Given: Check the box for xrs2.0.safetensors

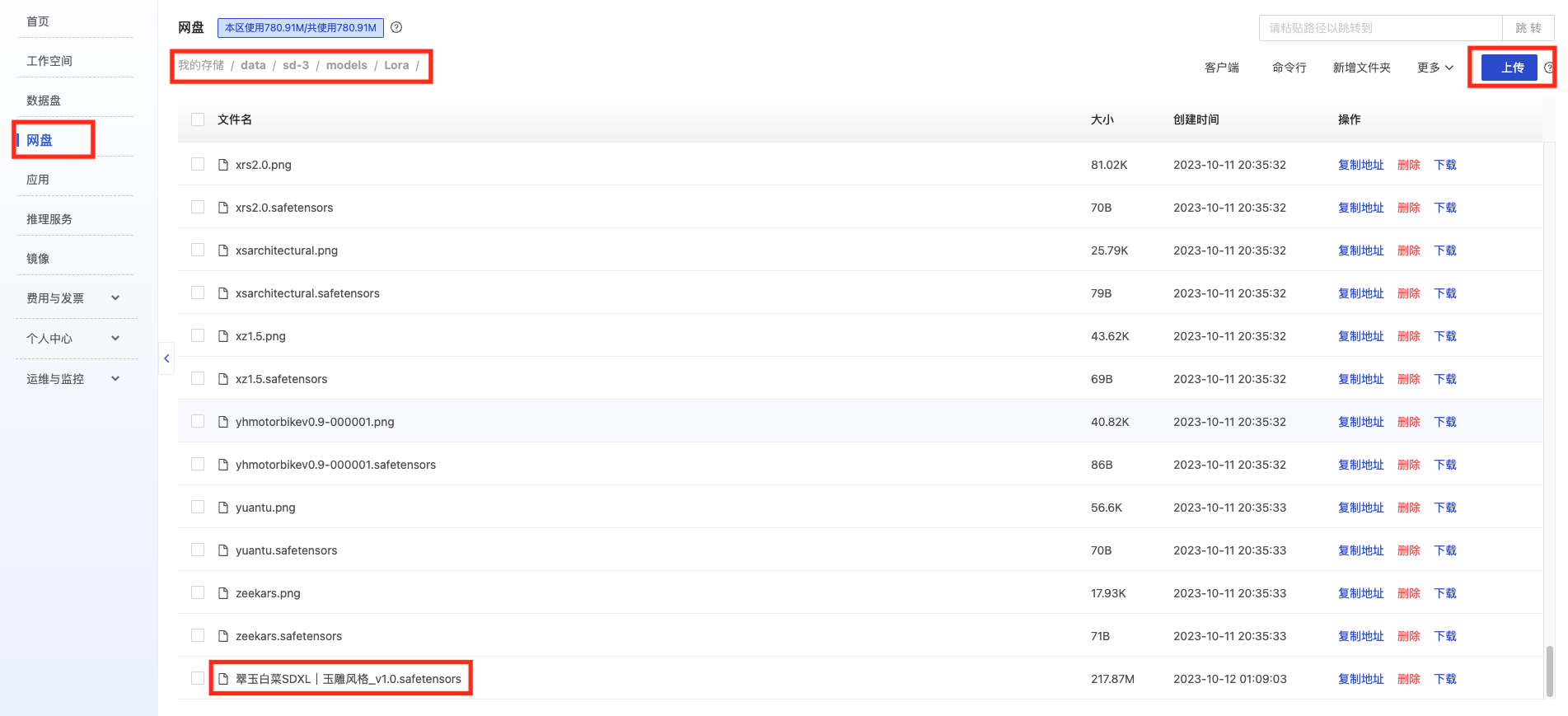Looking at the screenshot, I should (x=198, y=207).
